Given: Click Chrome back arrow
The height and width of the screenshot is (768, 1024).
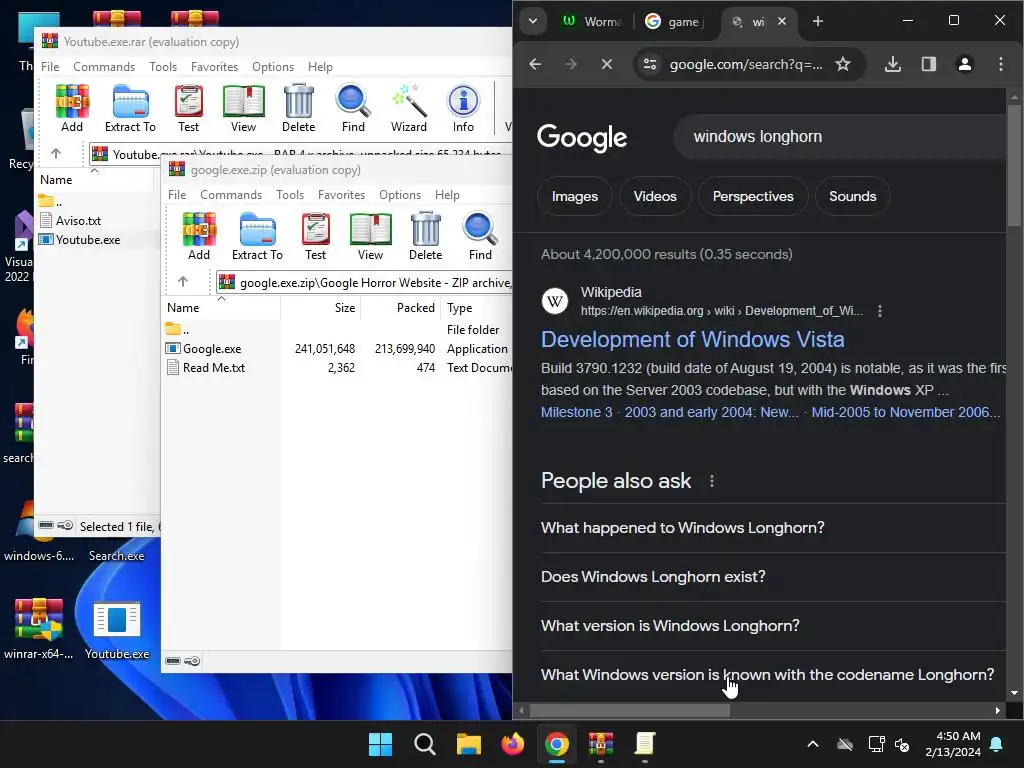Looking at the screenshot, I should tap(535, 64).
